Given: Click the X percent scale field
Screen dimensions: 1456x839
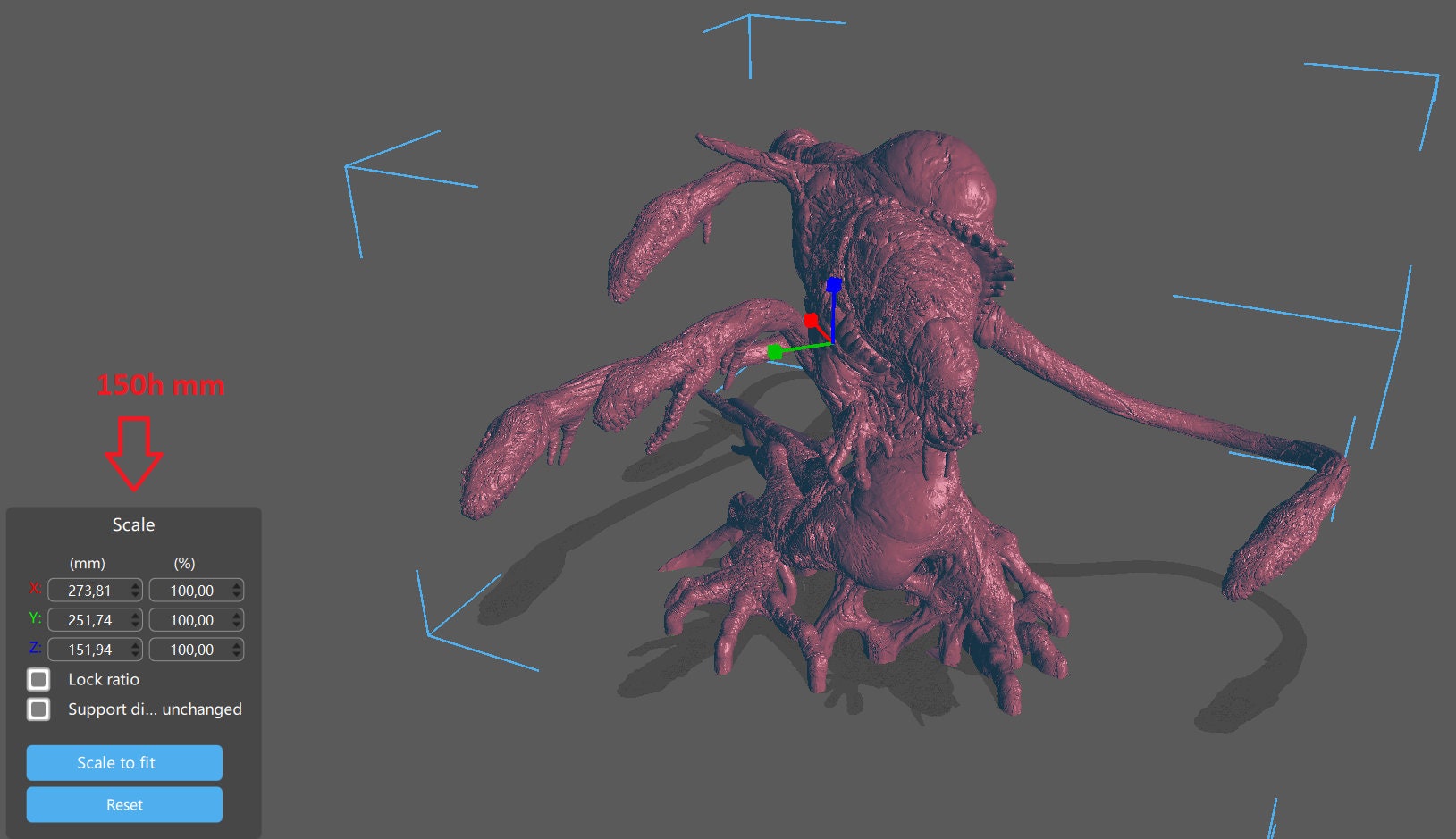Looking at the screenshot, I should click(190, 591).
